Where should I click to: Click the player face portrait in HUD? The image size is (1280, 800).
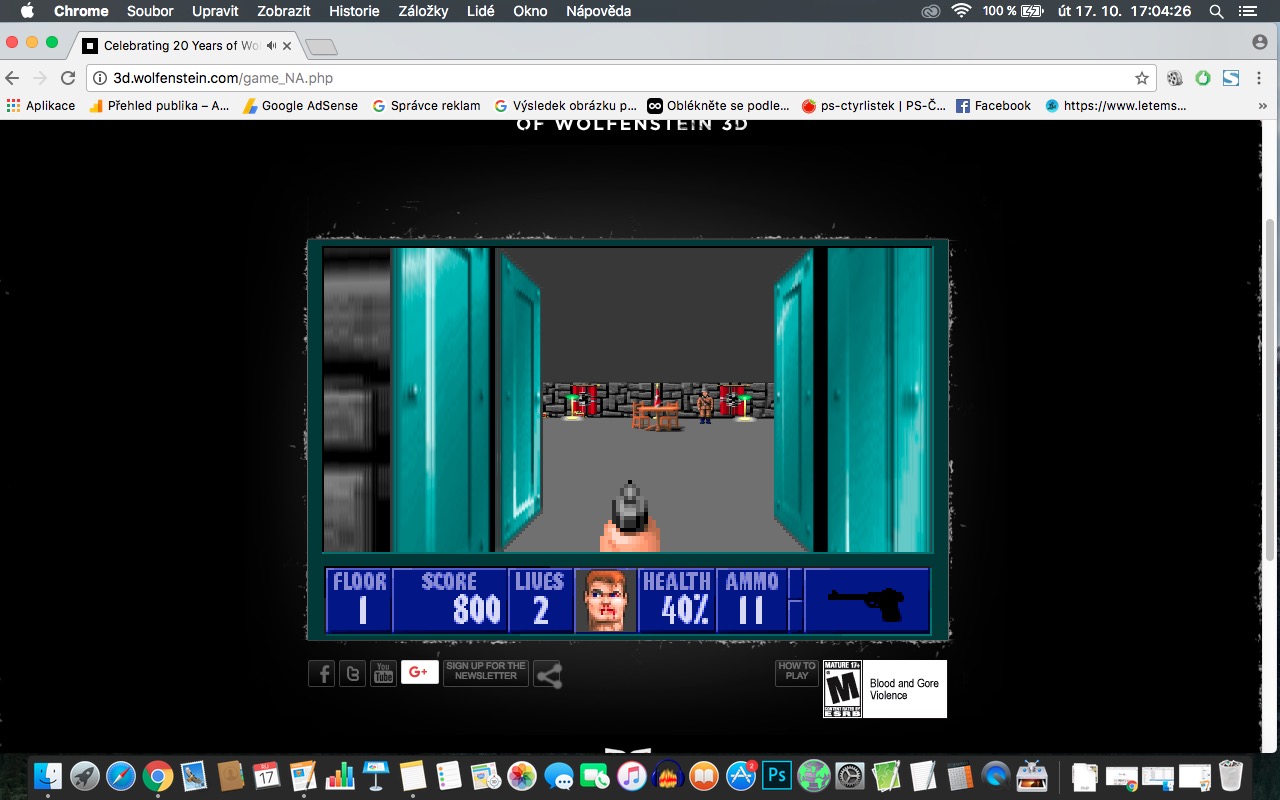tap(606, 601)
